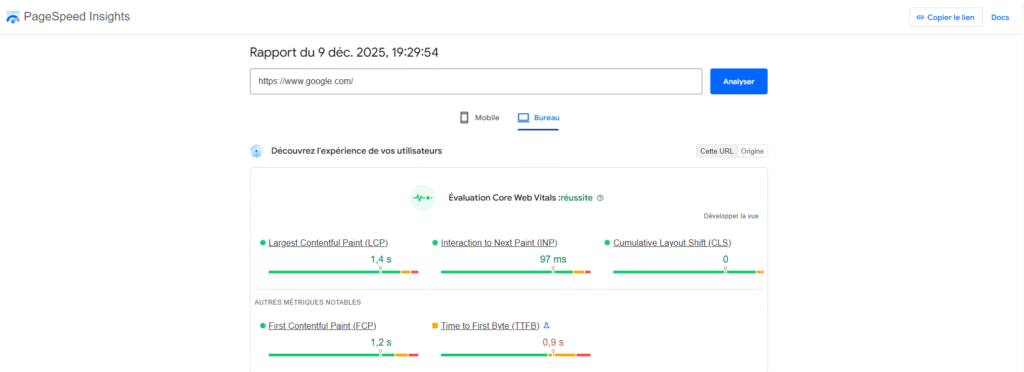Click the AUTRES MÉTRIQUES NOTABLES label
The height and width of the screenshot is (372, 1024).
point(308,302)
